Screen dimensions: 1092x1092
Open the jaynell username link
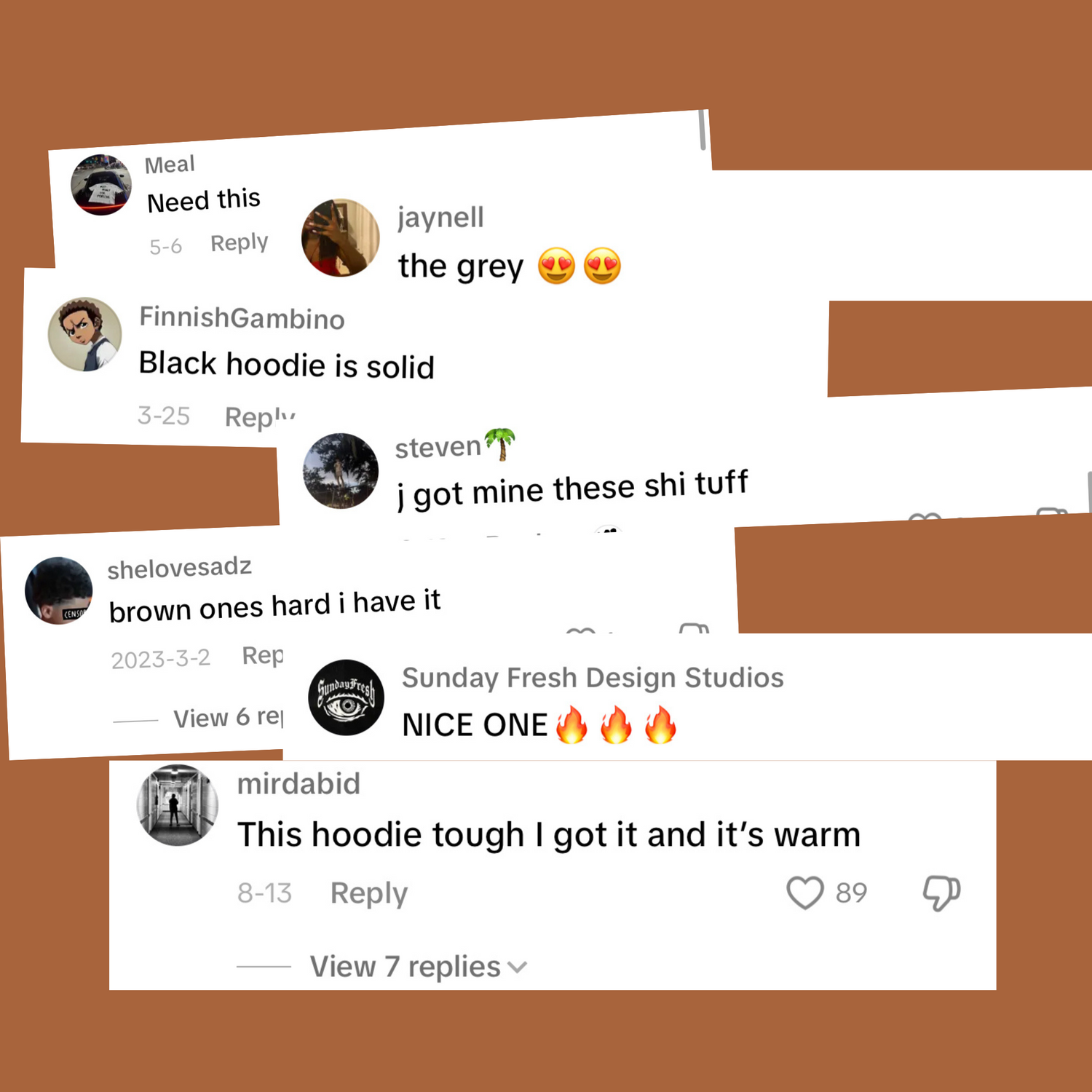pos(440,218)
